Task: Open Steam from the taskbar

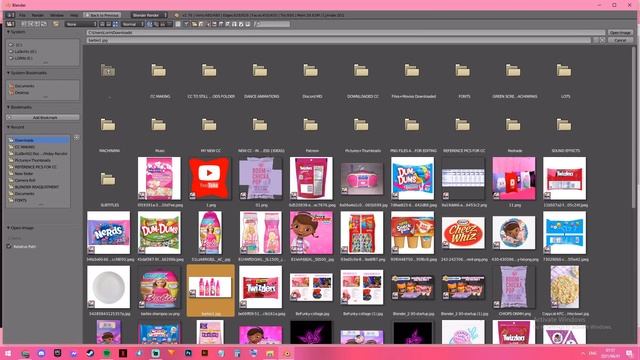Action: [x=90, y=353]
